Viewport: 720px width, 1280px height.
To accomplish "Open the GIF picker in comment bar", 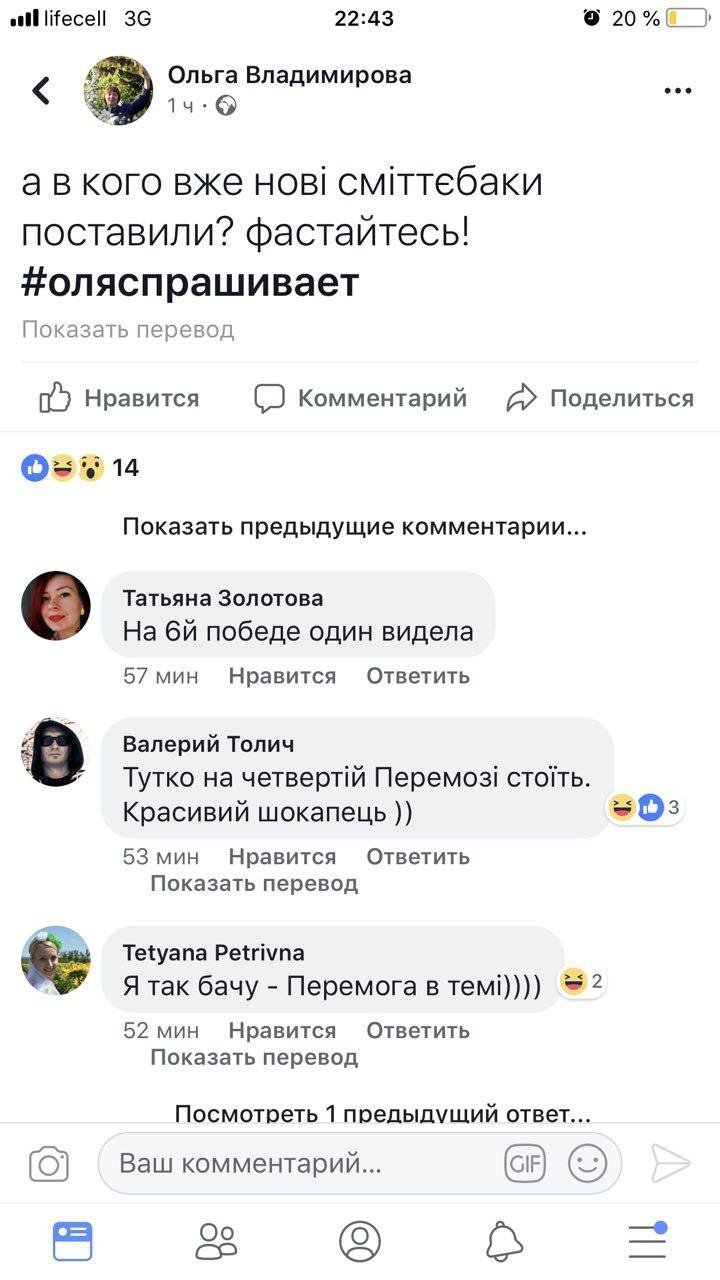I will (x=525, y=1162).
